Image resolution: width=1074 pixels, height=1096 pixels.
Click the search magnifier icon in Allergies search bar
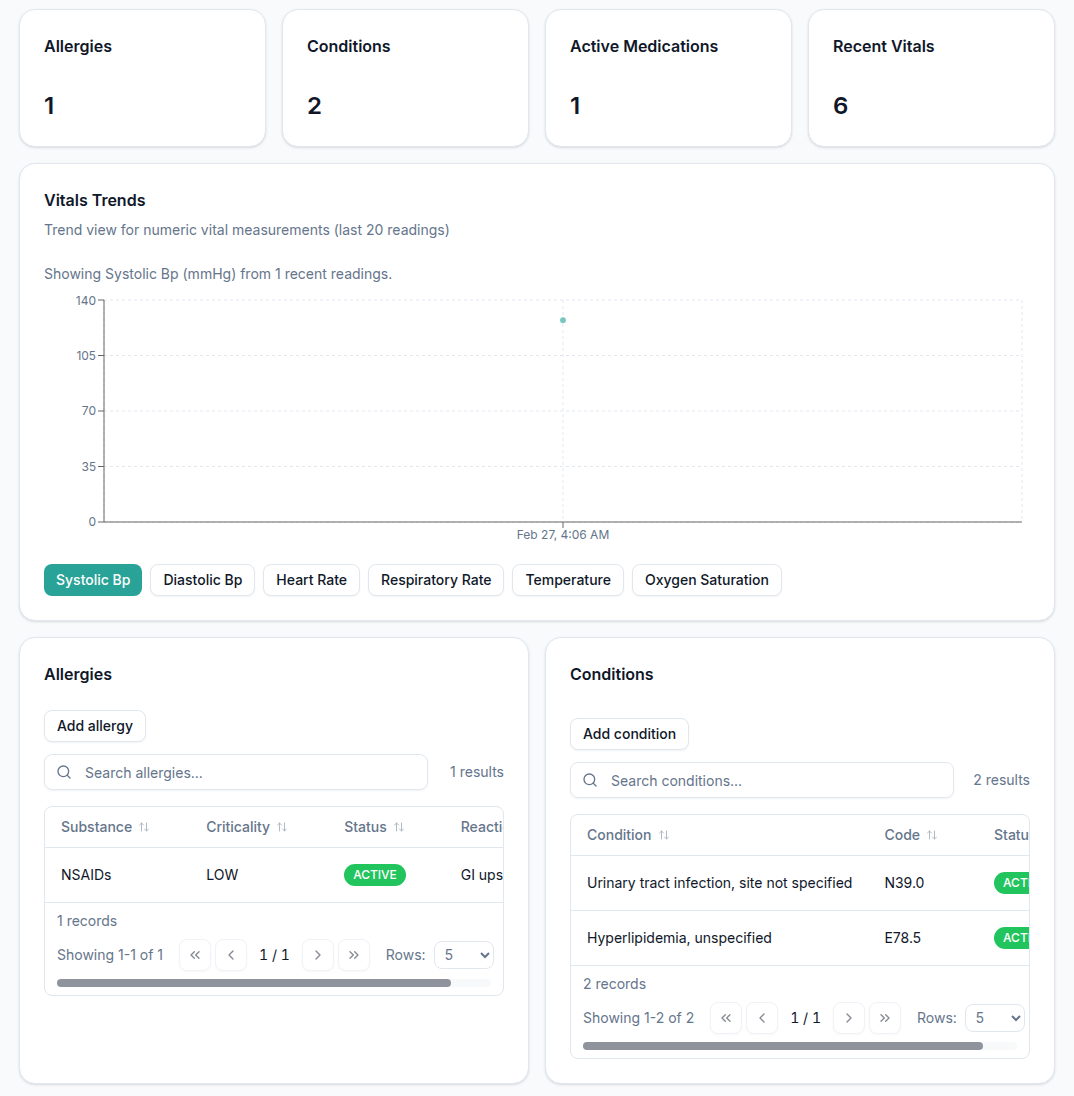(x=64, y=772)
